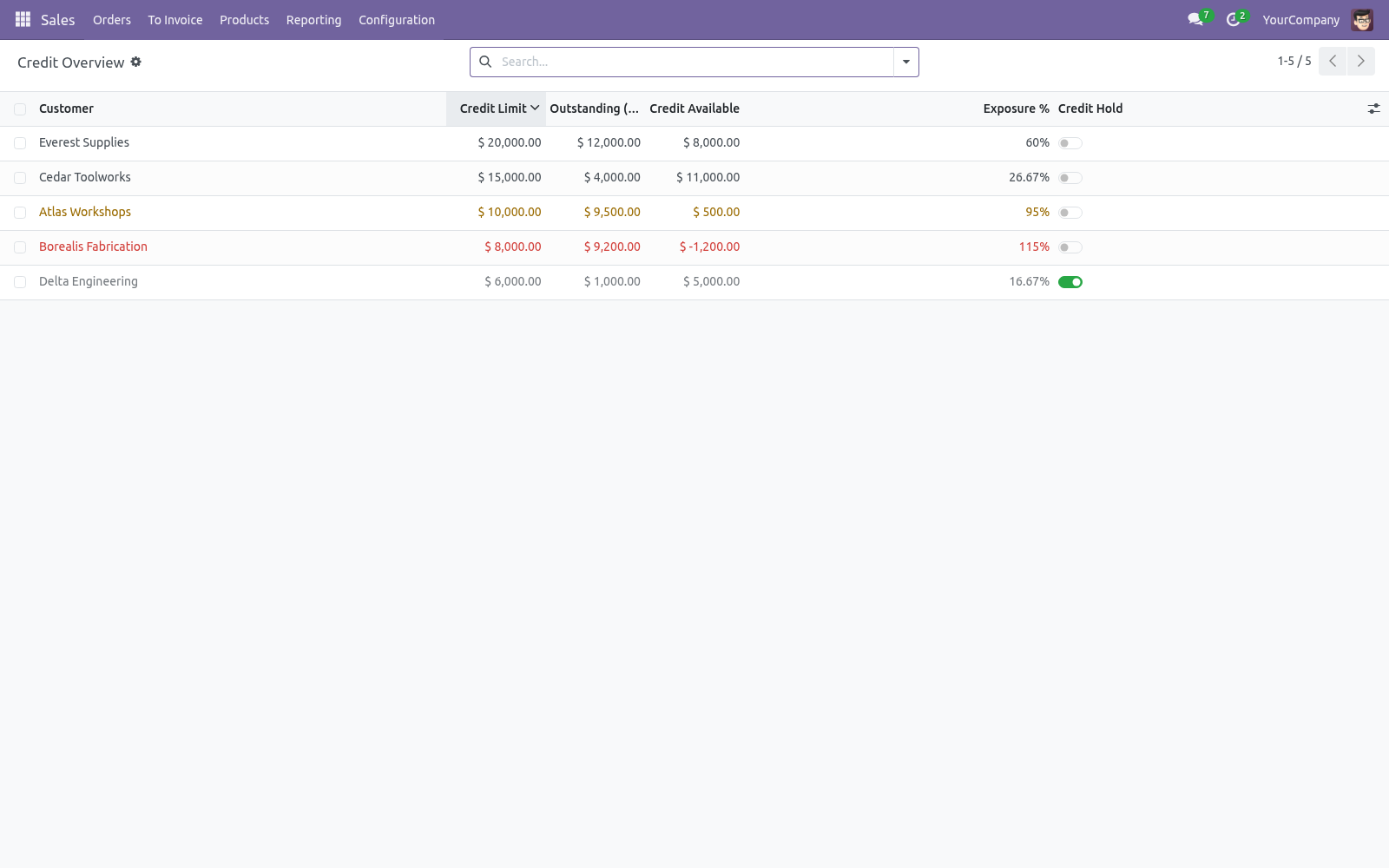Open the apps grid home menu
The width and height of the screenshot is (1389, 868).
coord(23,19)
